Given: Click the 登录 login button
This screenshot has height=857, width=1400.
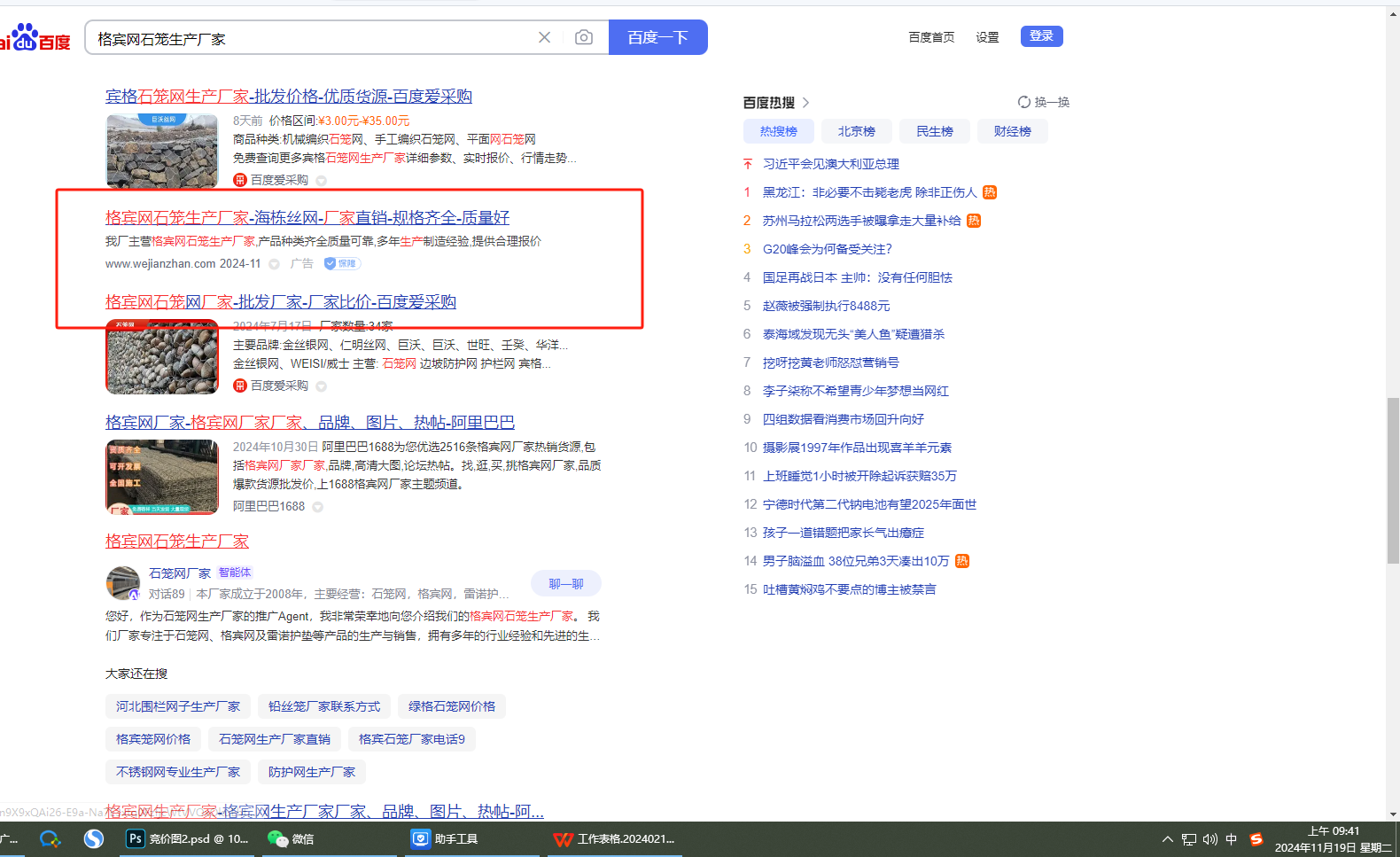Looking at the screenshot, I should pyautogui.click(x=1041, y=36).
